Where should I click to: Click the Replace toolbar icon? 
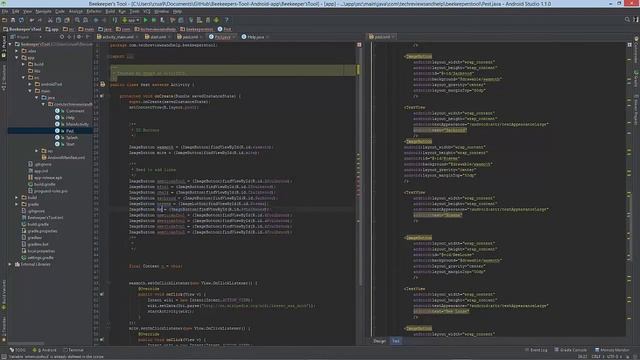[85, 20]
